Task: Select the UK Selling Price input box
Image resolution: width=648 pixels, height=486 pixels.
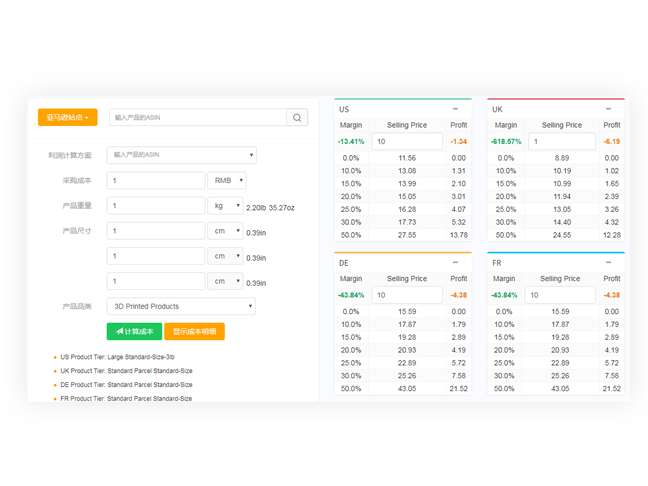Action: pos(561,141)
